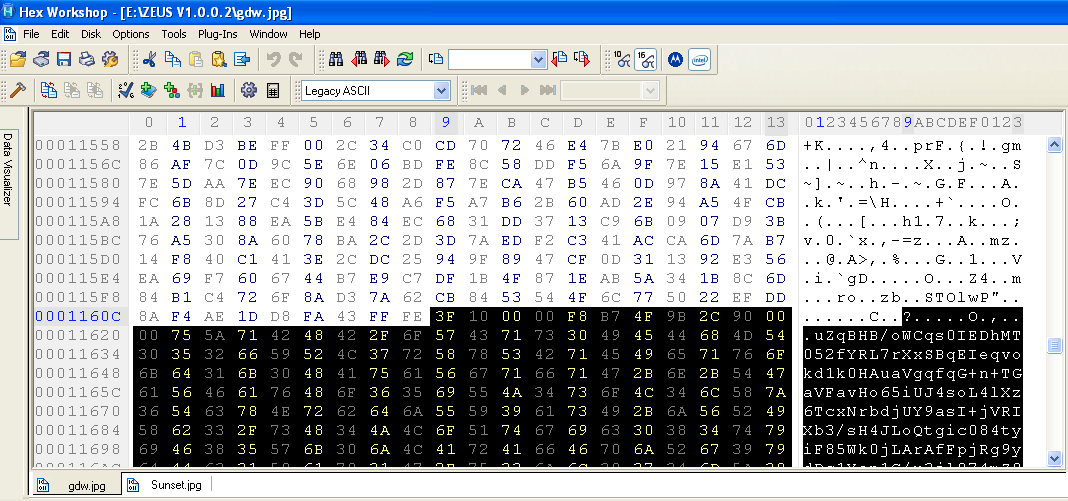Click the Goto document icon
Screen dimensions: 1068x501
(x=436, y=60)
